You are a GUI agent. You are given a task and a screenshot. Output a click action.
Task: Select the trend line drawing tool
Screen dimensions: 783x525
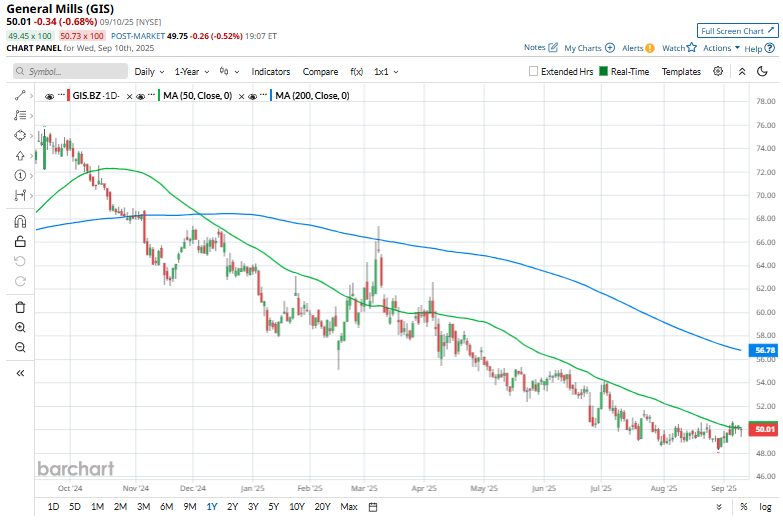point(20,95)
